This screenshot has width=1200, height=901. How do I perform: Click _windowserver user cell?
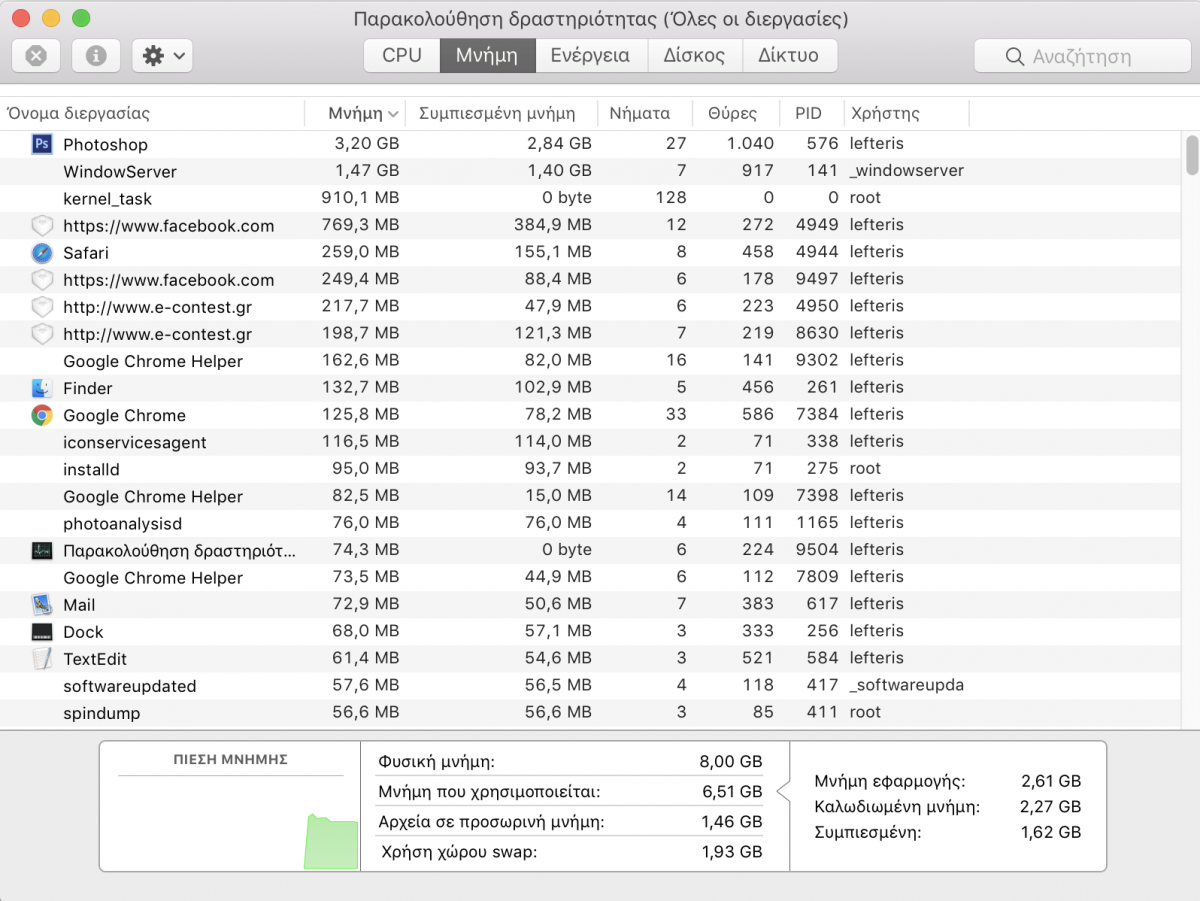tap(907, 171)
